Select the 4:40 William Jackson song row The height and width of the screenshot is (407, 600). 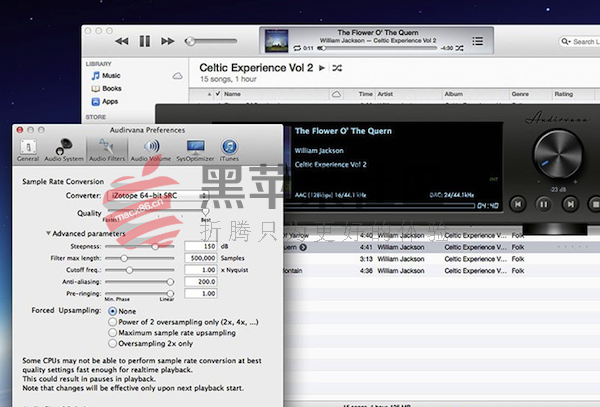tap(442, 236)
